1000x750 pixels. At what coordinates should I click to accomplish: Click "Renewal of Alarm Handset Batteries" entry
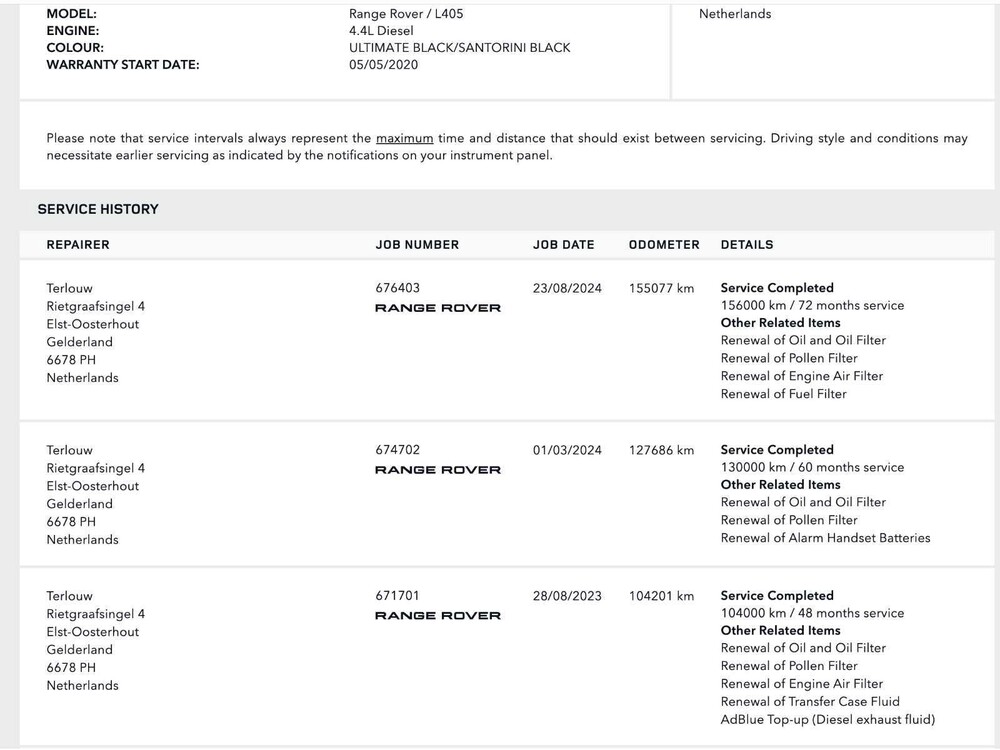[x=825, y=538]
